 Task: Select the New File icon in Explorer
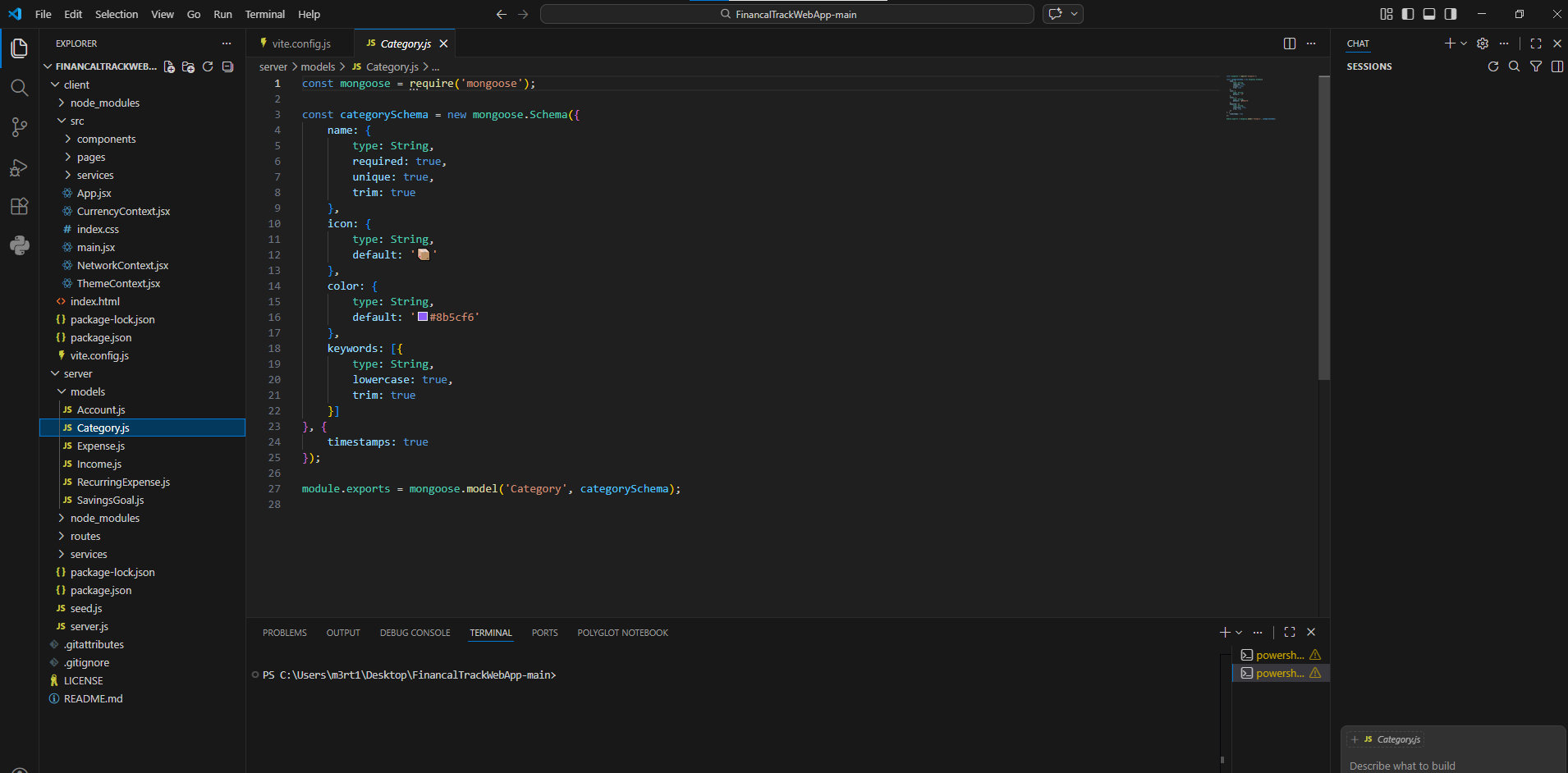pyautogui.click(x=168, y=66)
